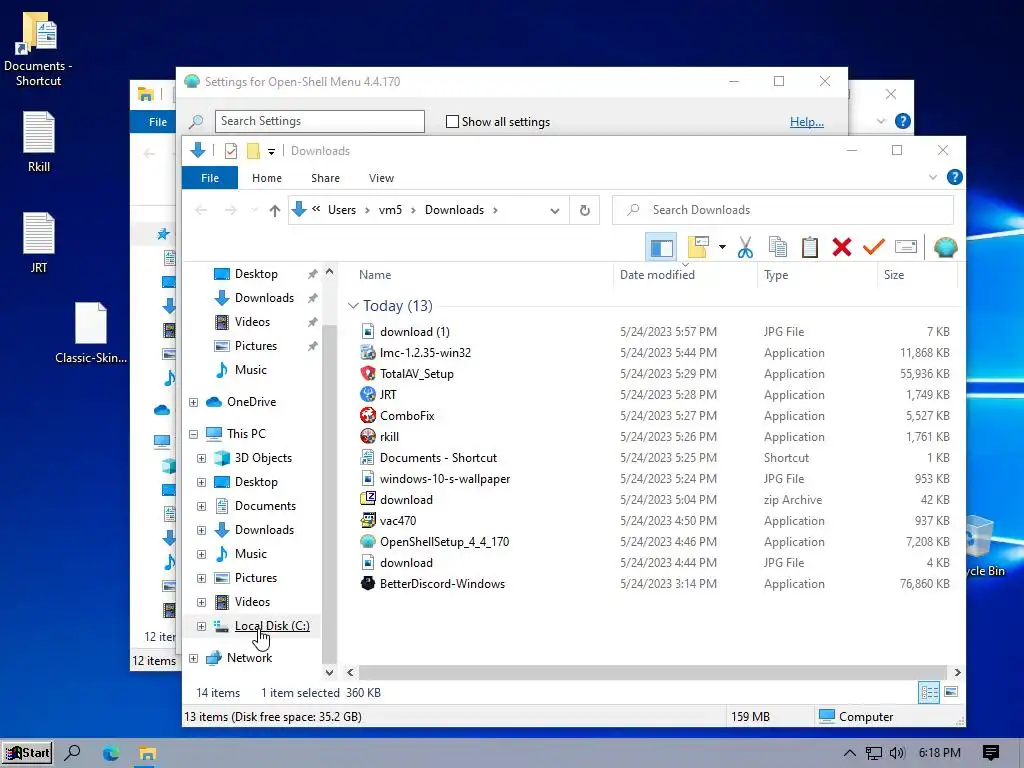Viewport: 1024px width, 768px height.
Task: Select the lmc-1.2.35-win32 file icon
Action: pos(368,353)
